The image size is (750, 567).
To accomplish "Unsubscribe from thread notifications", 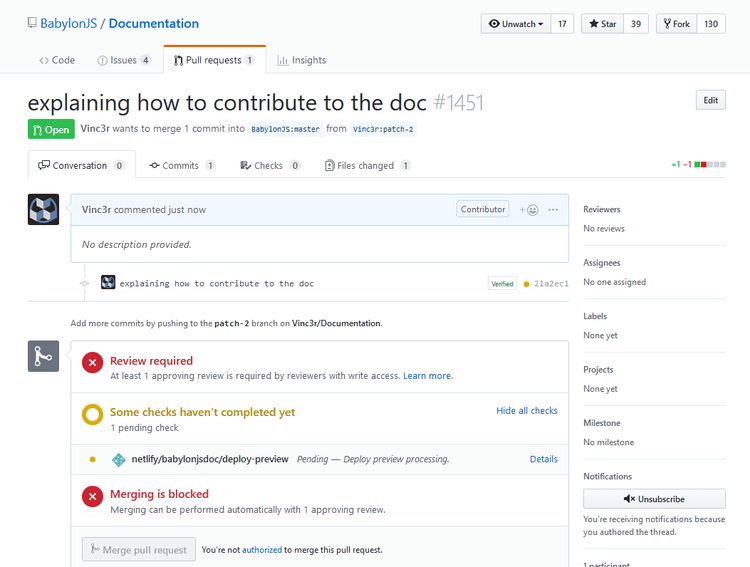I will click(x=654, y=499).
